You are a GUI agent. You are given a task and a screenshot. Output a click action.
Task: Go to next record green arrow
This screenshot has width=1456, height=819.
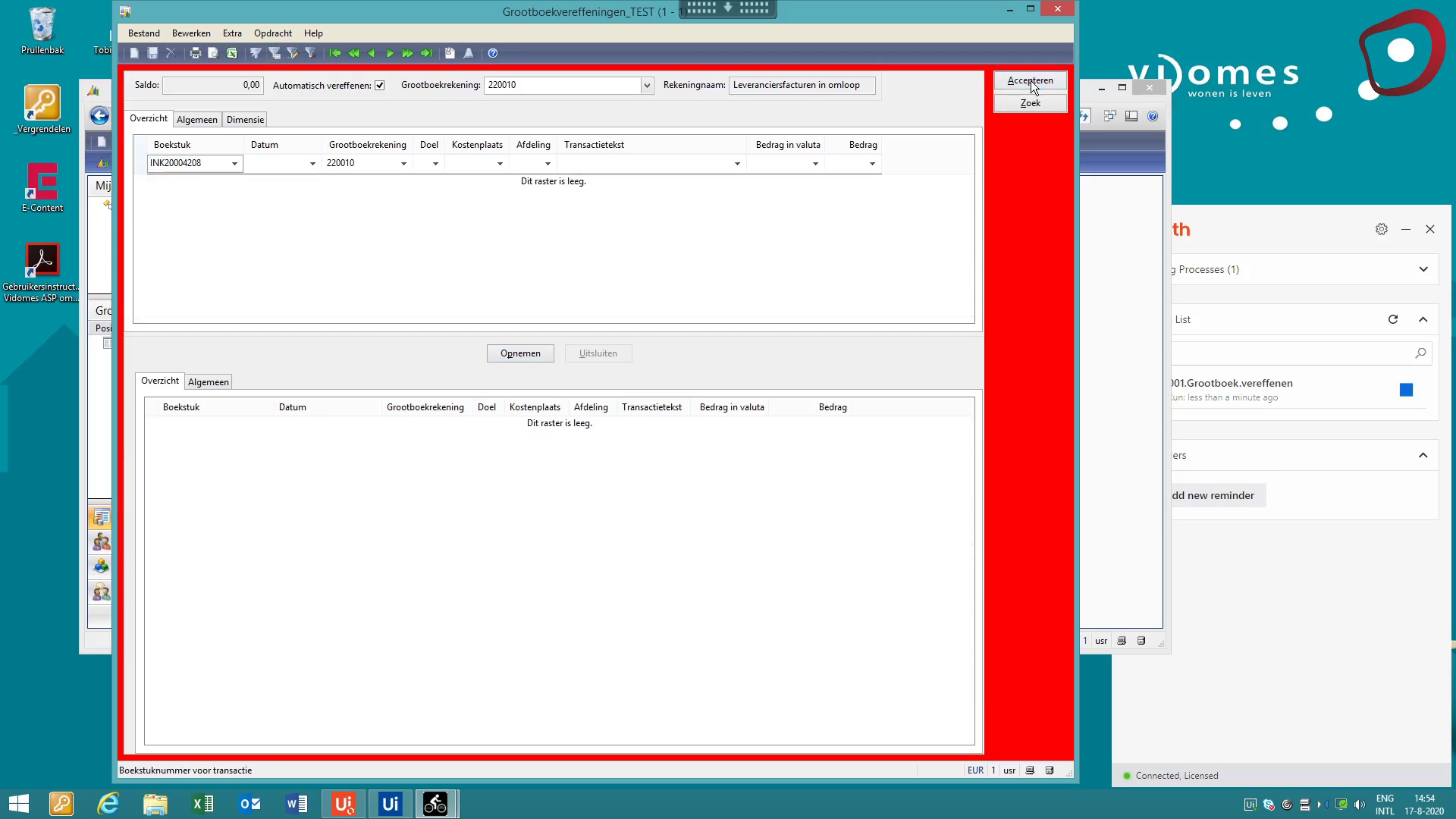pos(390,53)
